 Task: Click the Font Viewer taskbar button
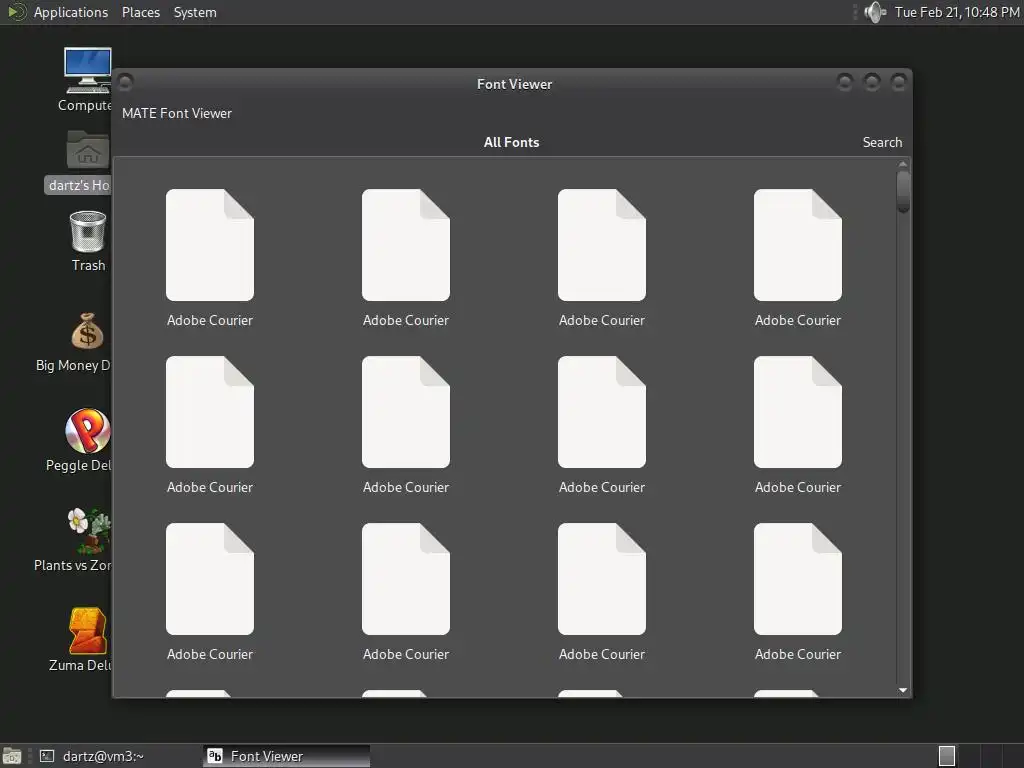pos(286,756)
